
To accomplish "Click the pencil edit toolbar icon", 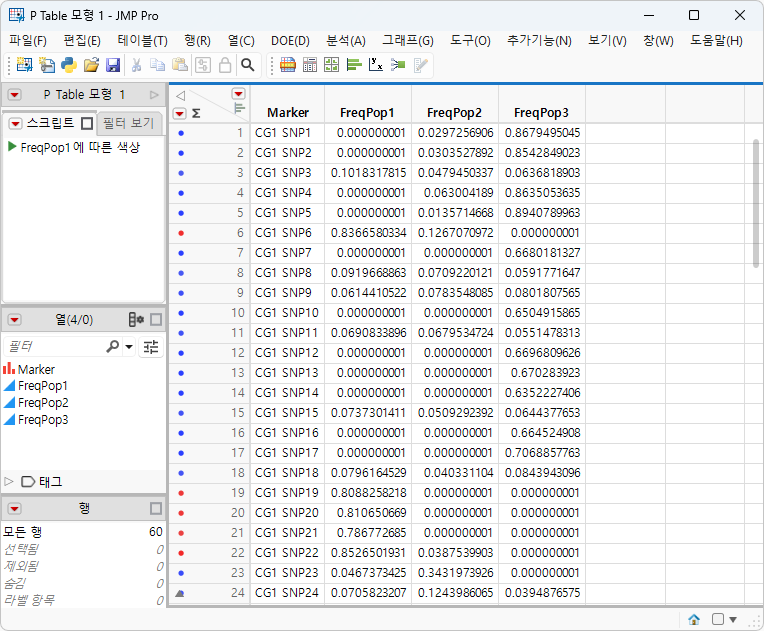I will pos(420,65).
